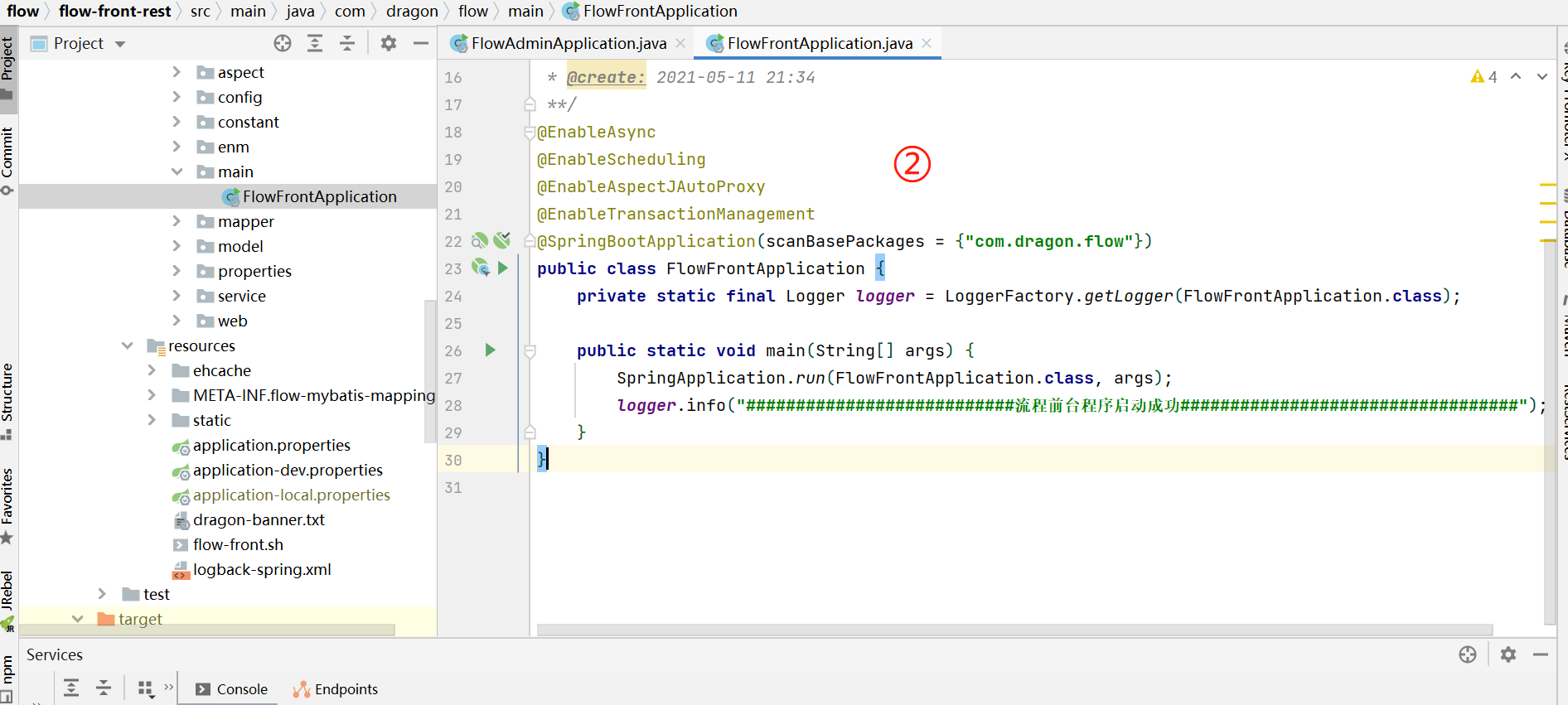The width and height of the screenshot is (1568, 705).
Task: Collapse all in Services toolbar
Action: click(x=104, y=688)
